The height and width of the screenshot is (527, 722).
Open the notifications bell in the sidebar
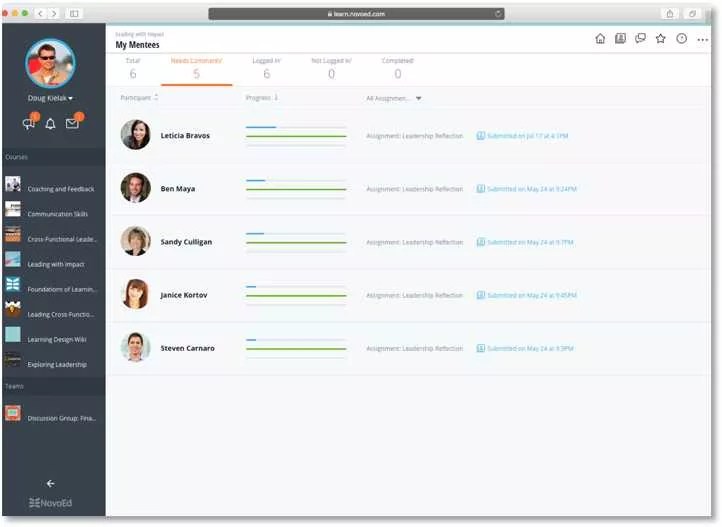51,123
